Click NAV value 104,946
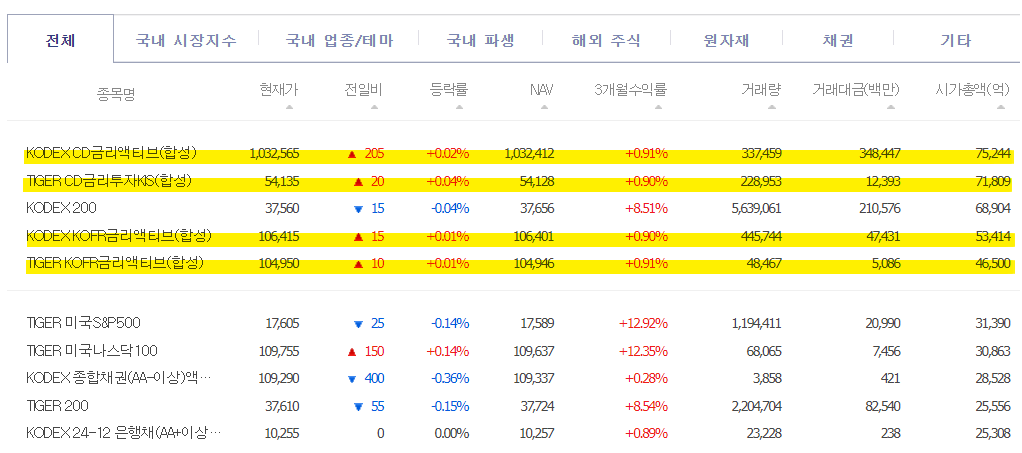This screenshot has width=1022, height=453. click(533, 264)
